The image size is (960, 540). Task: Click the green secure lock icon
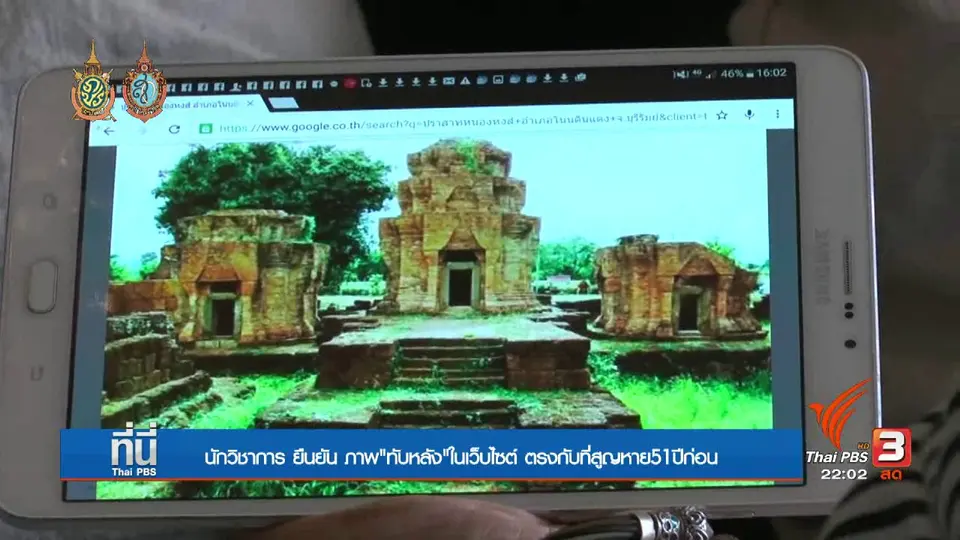tap(206, 128)
